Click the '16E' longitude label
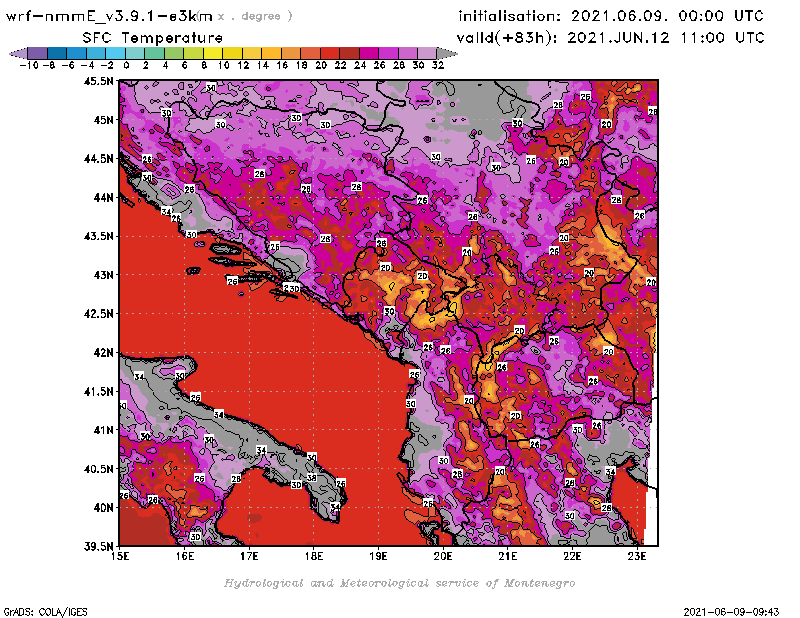This screenshot has width=800, height=618. [184, 556]
